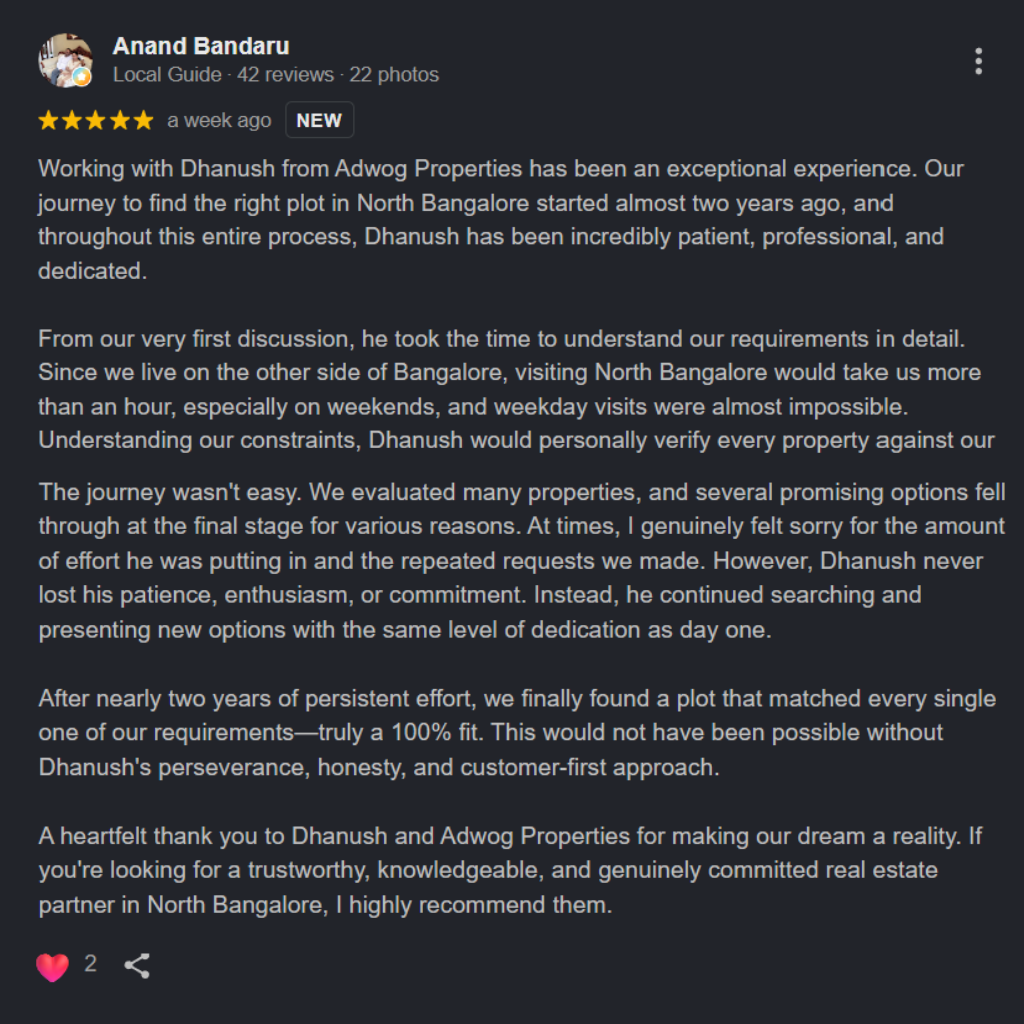Click the NEW badge beside the date
The height and width of the screenshot is (1024, 1024).
(319, 120)
